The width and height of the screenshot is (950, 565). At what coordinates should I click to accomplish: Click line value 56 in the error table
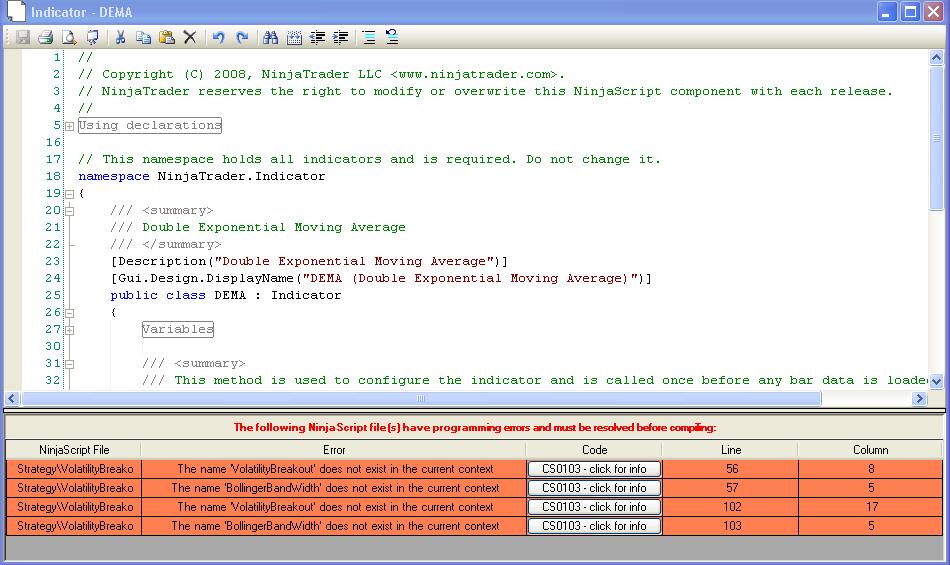(732, 469)
